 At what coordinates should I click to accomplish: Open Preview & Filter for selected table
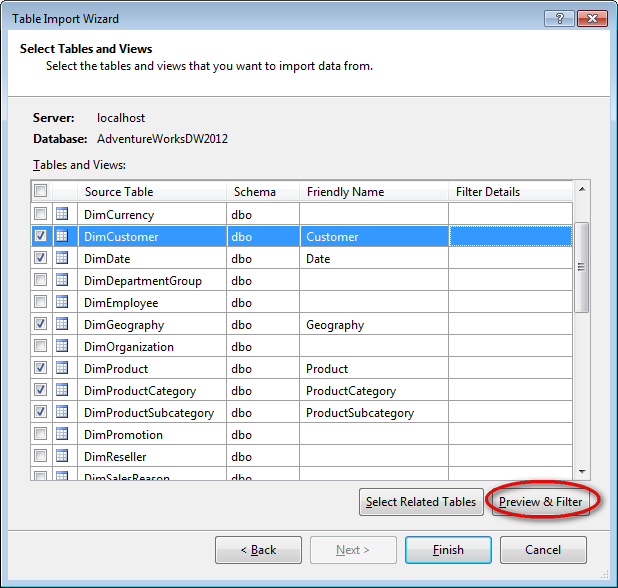tap(540, 502)
